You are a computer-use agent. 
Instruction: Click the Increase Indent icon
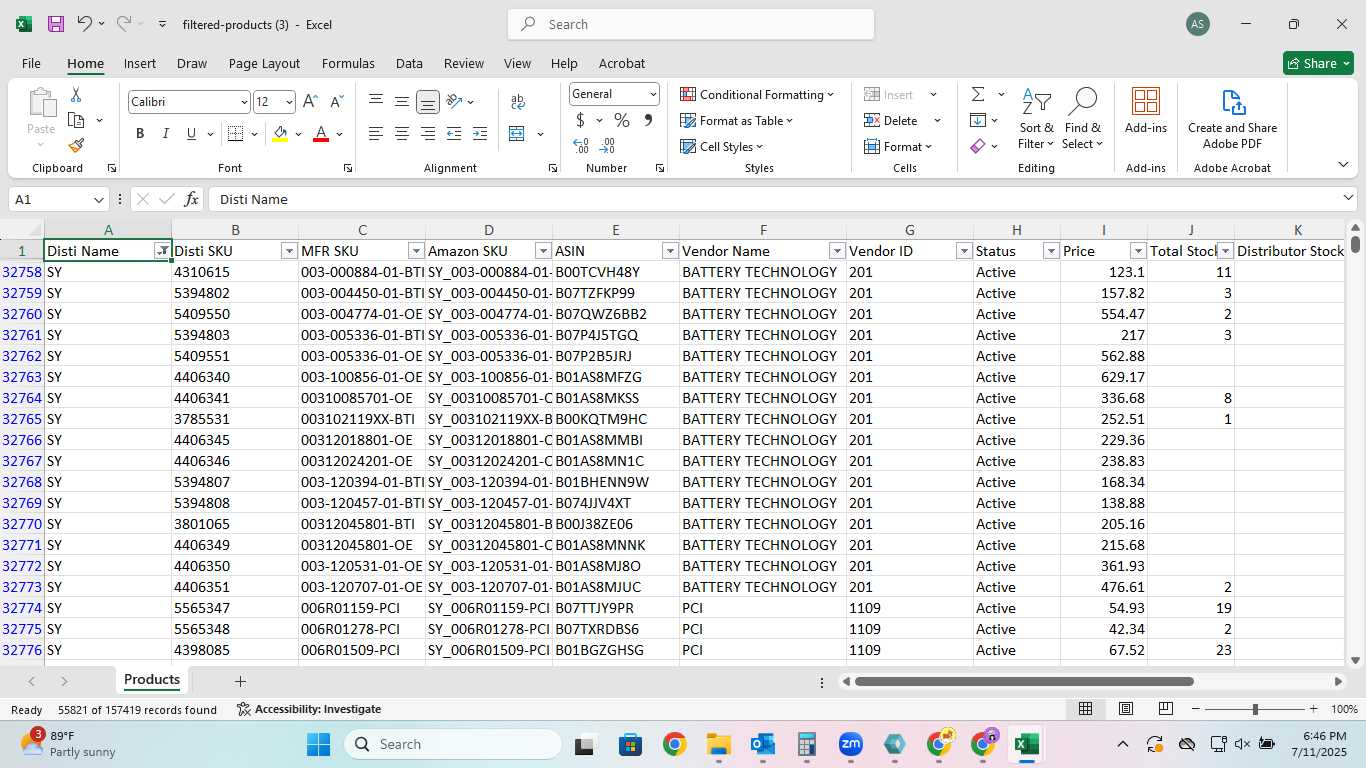[x=480, y=134]
